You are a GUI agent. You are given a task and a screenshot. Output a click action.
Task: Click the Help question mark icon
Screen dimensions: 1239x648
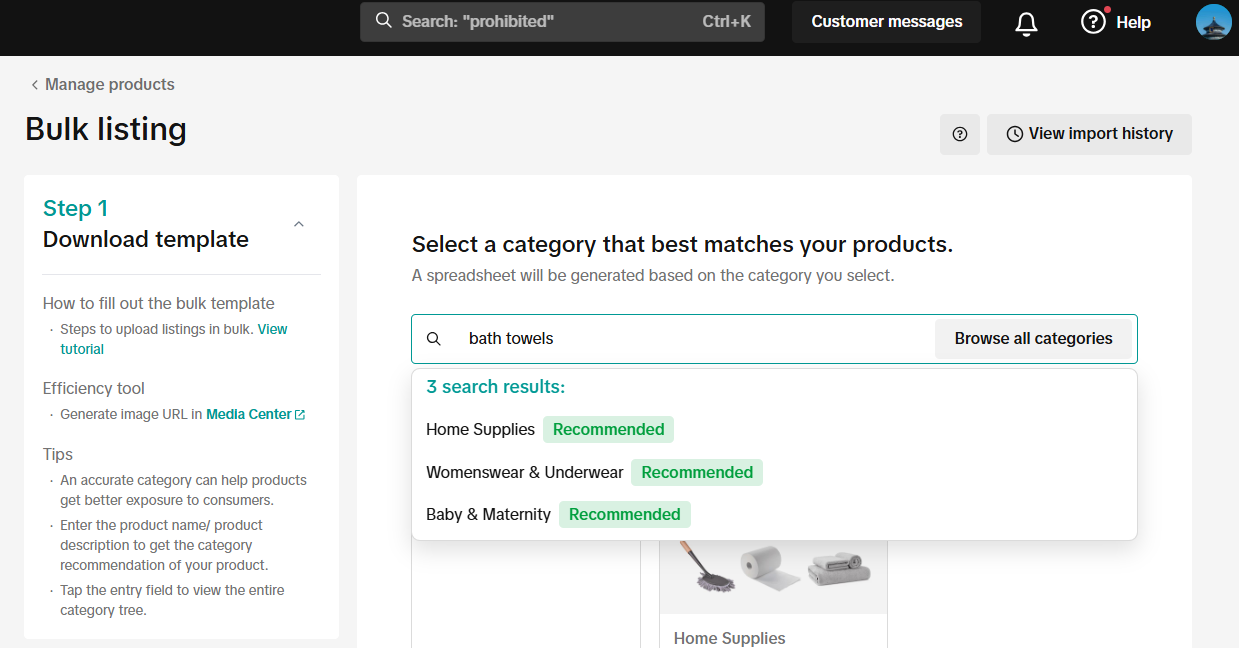(1093, 22)
